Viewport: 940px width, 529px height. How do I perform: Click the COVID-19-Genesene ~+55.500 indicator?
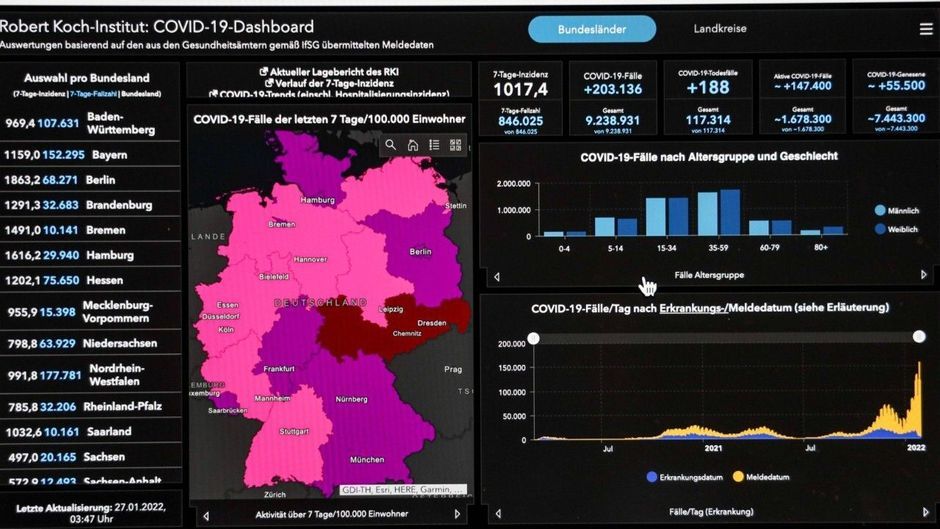(x=896, y=81)
